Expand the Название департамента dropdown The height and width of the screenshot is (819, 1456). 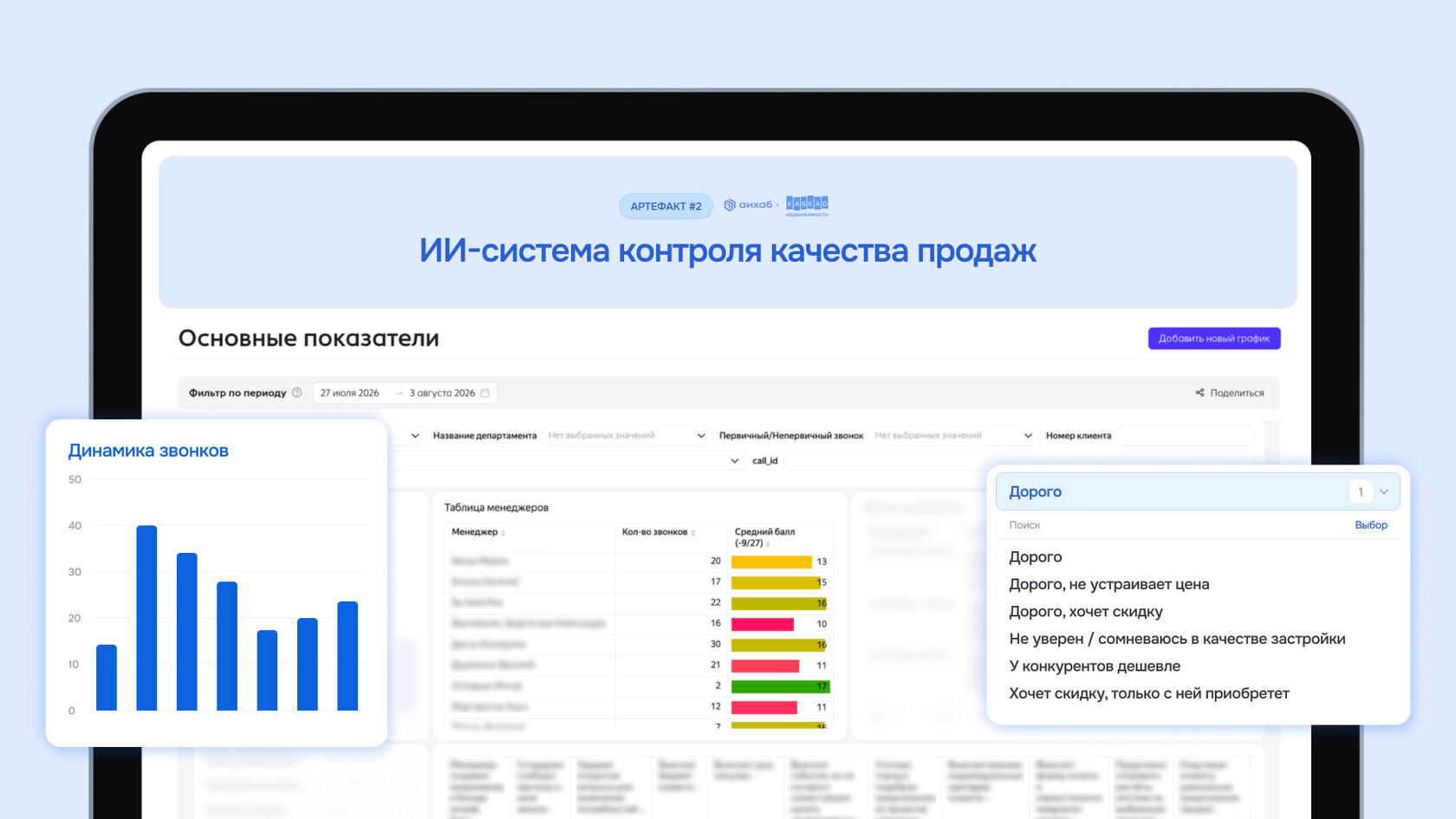(627, 435)
